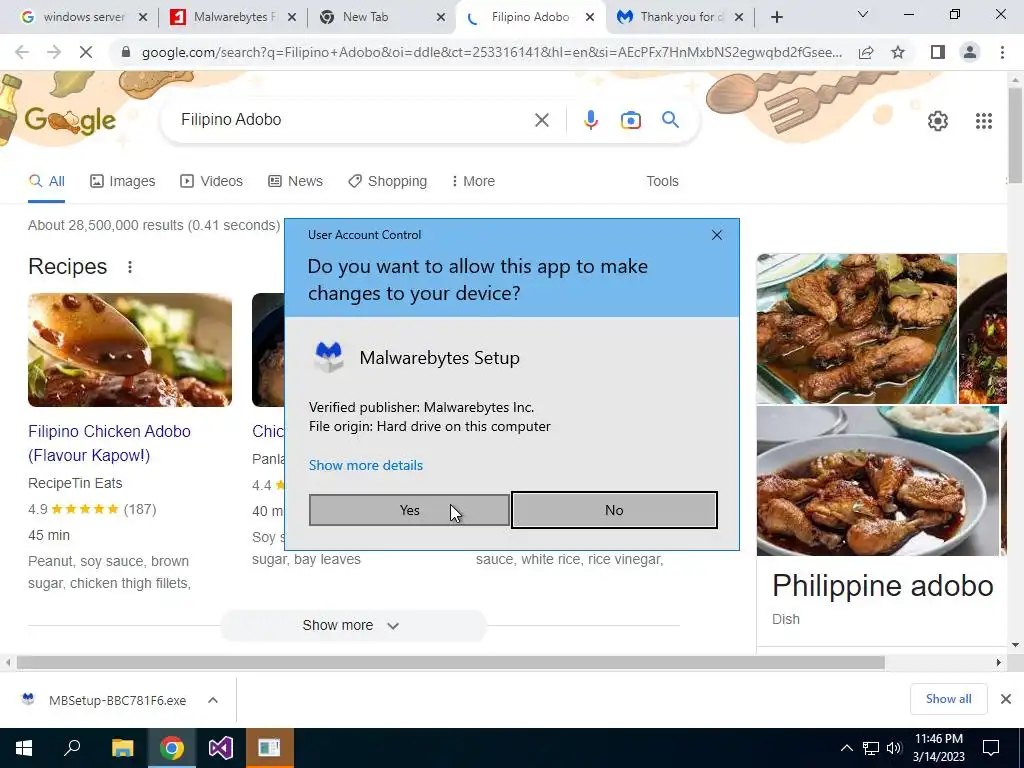This screenshot has height=768, width=1024.
Task: Open clock showing 11:46 PM
Action: pos(938,748)
